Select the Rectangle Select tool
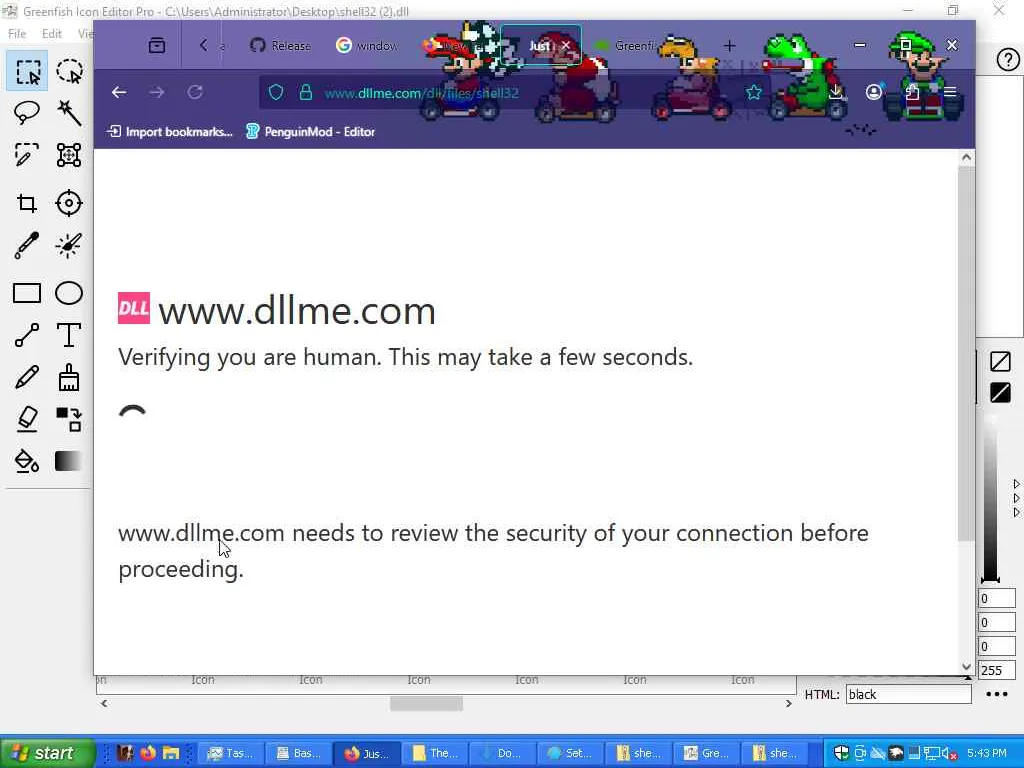The height and width of the screenshot is (768, 1024). click(x=27, y=71)
